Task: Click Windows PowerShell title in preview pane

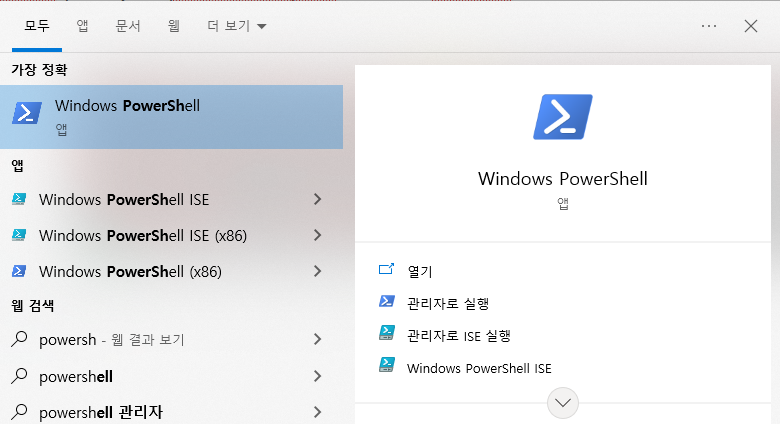Action: [563, 179]
